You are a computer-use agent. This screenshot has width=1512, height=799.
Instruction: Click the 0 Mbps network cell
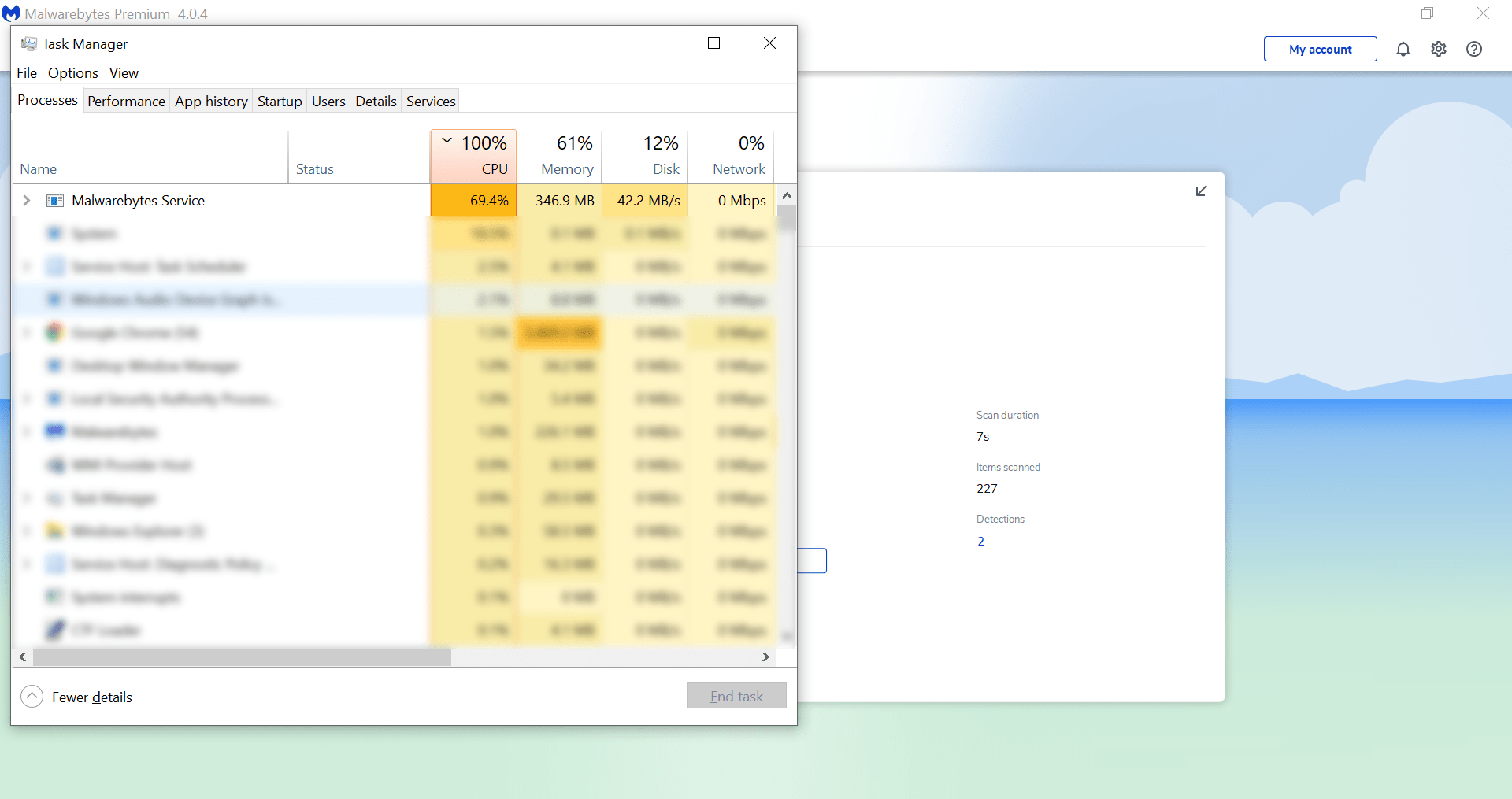pyautogui.click(x=732, y=200)
